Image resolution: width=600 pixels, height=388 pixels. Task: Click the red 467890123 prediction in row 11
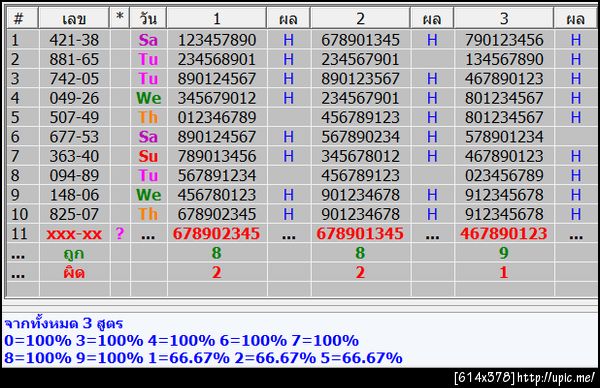coord(504,233)
